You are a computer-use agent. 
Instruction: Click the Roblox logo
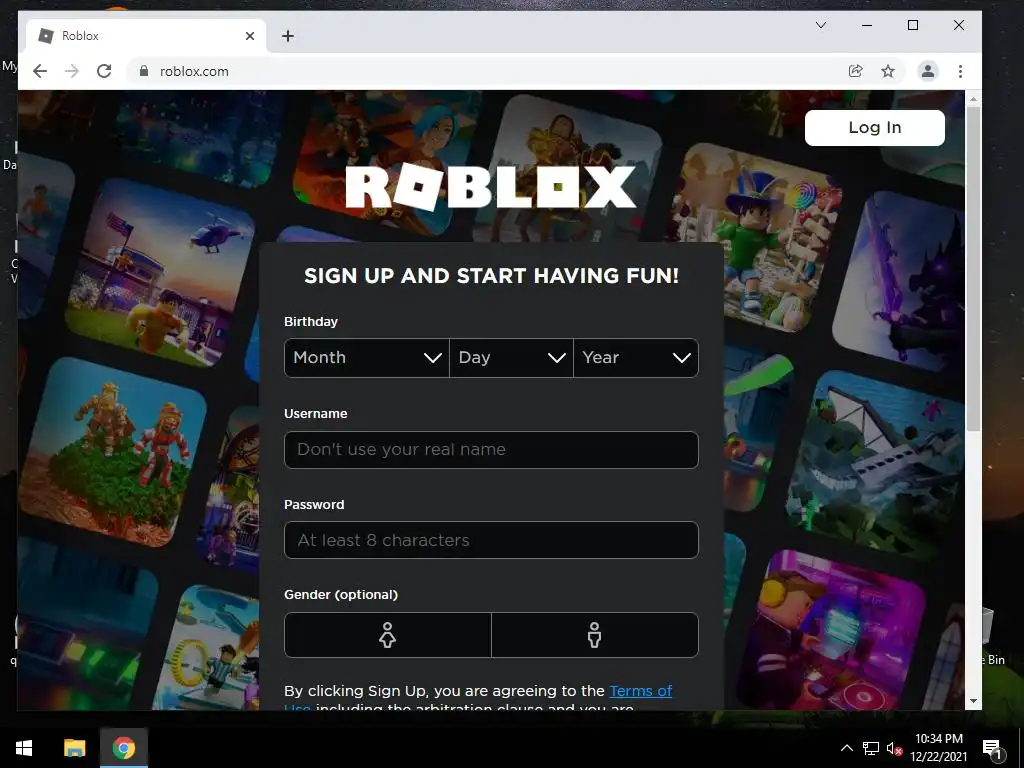(x=490, y=187)
